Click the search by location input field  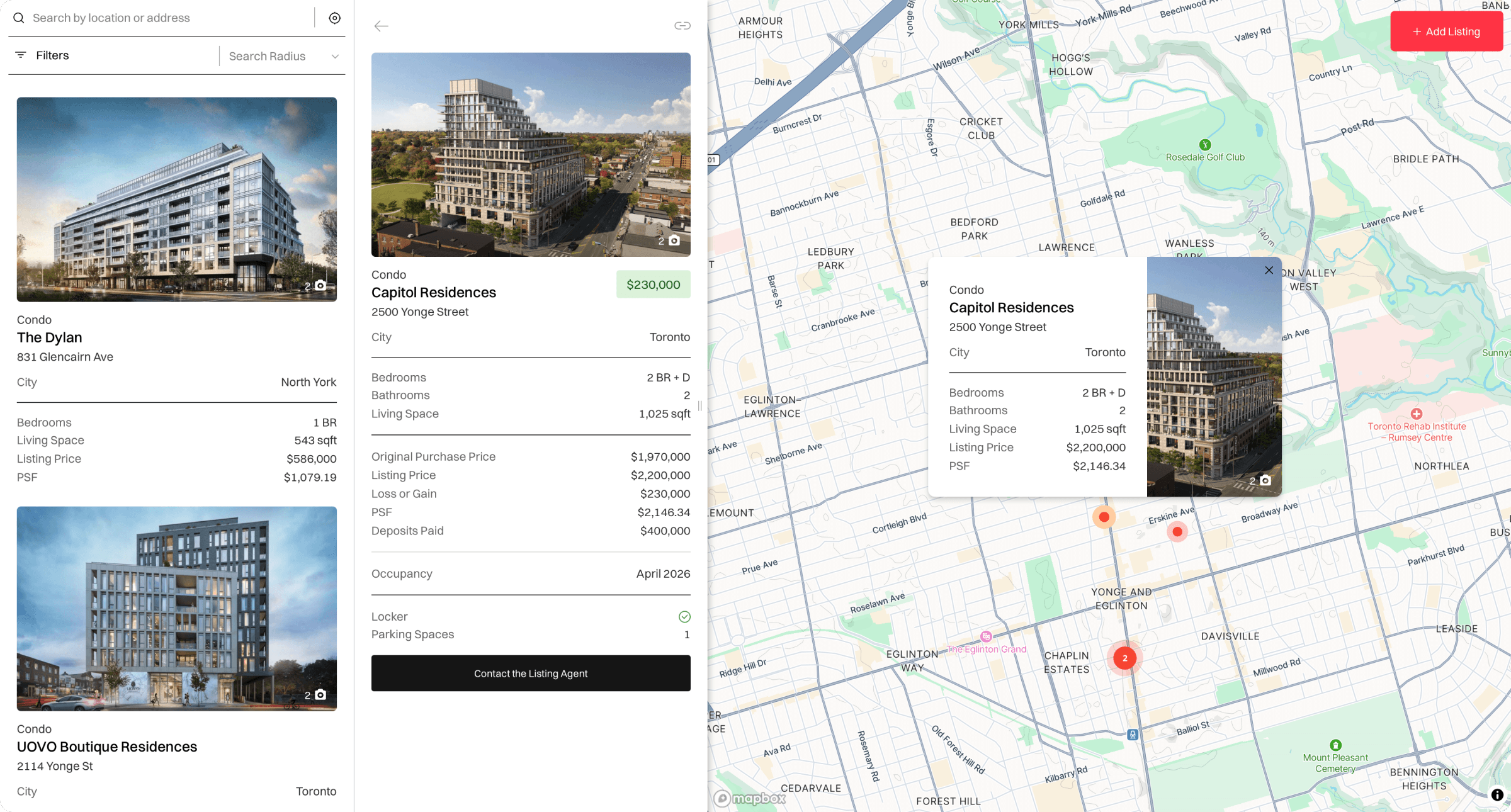click(170, 18)
